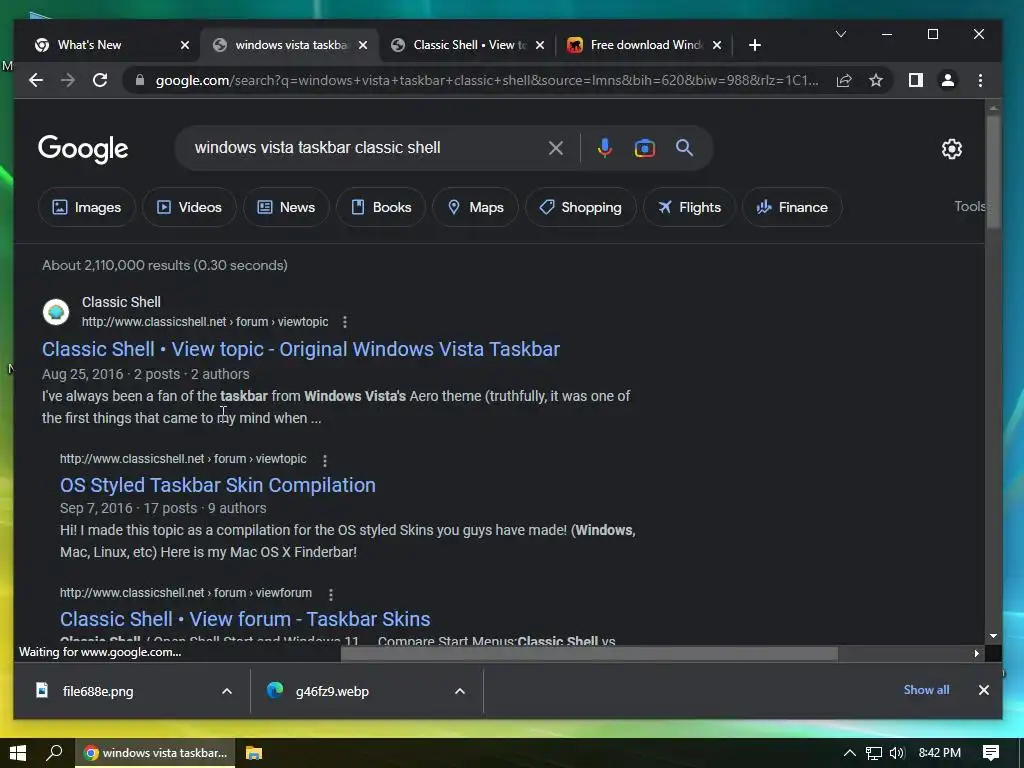Click the horizontal scrollbar thumb
This screenshot has width=1024, height=768.
pos(589,653)
